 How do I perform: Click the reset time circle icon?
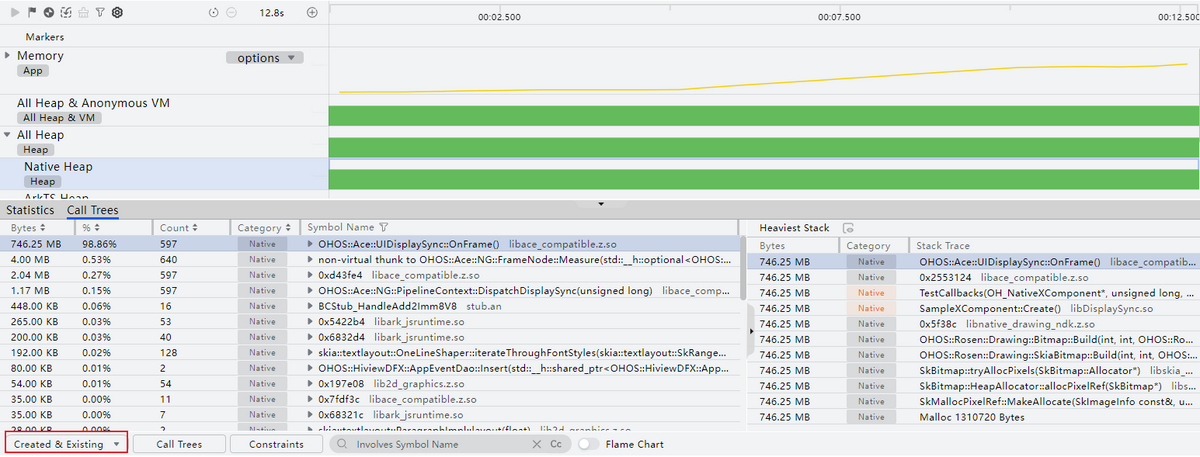214,13
